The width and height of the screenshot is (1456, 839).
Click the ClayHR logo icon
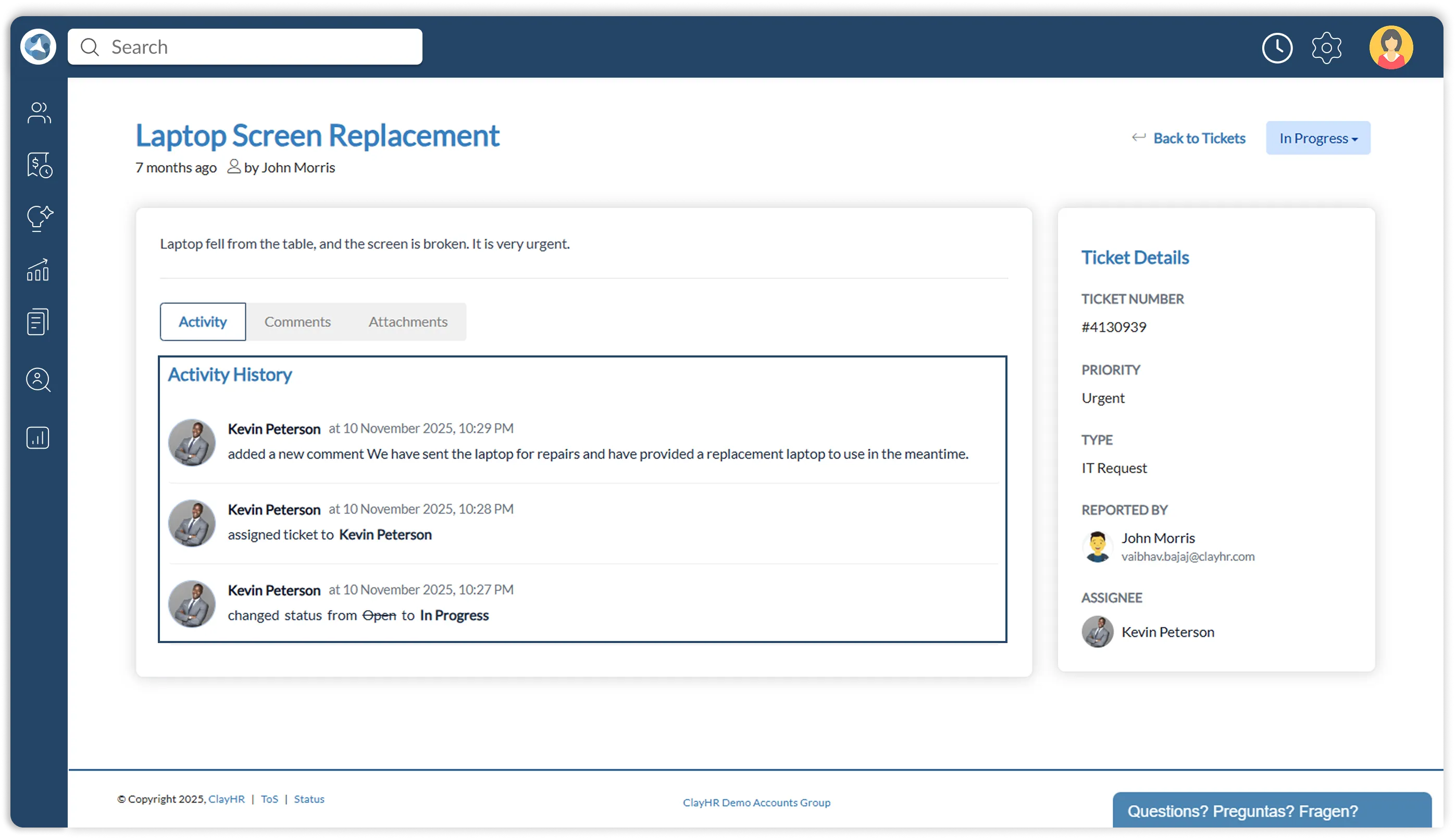click(x=38, y=47)
